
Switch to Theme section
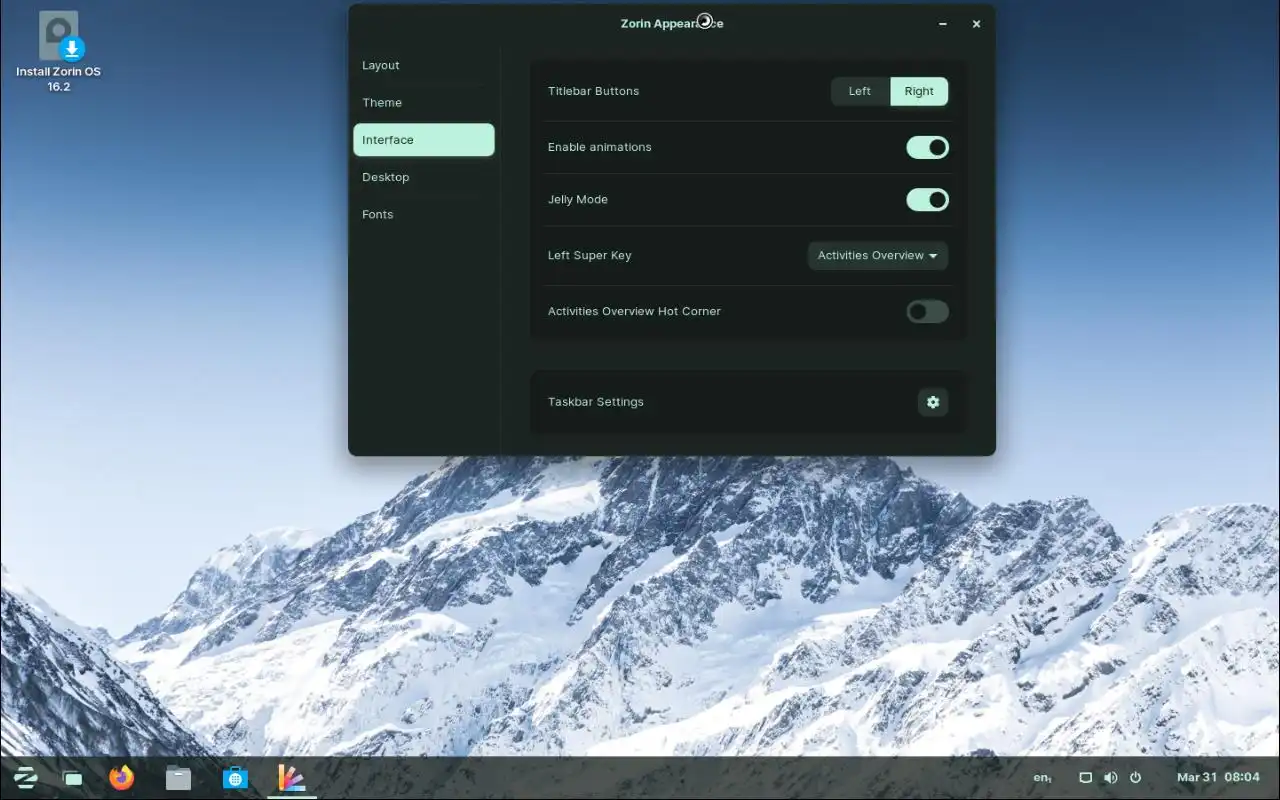tap(424, 103)
